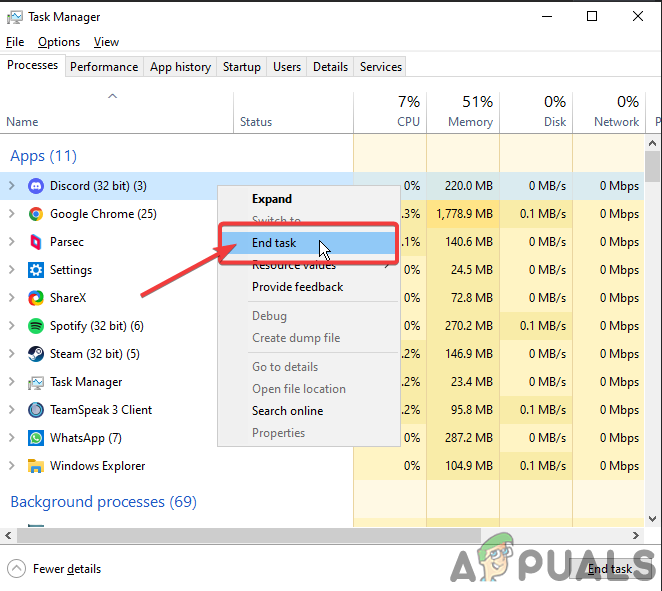Expand the Task Manager process group
Screen dimensions: 662x591
pos(12,382)
